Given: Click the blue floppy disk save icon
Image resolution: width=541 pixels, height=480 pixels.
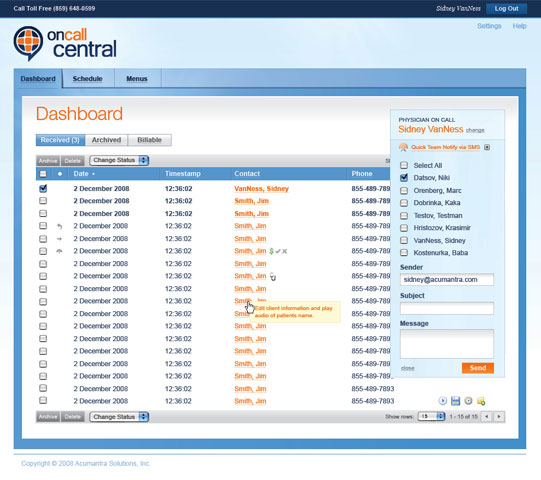Looking at the screenshot, I should click(455, 401).
